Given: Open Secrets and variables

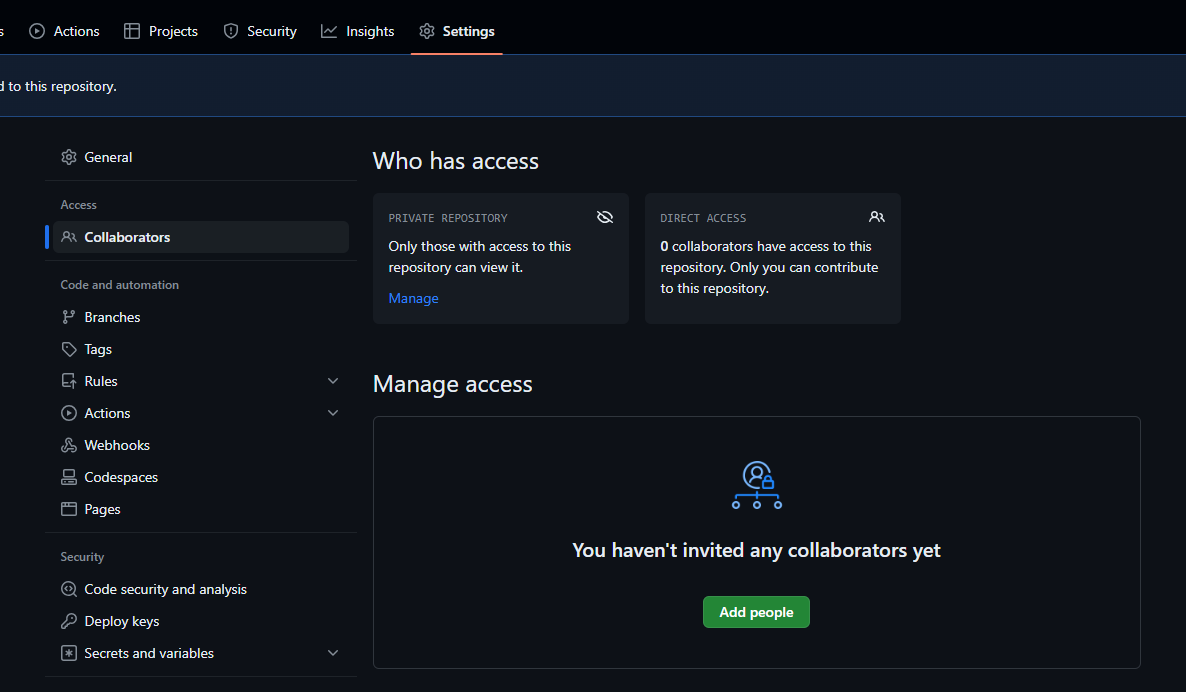Looking at the screenshot, I should click(201, 653).
